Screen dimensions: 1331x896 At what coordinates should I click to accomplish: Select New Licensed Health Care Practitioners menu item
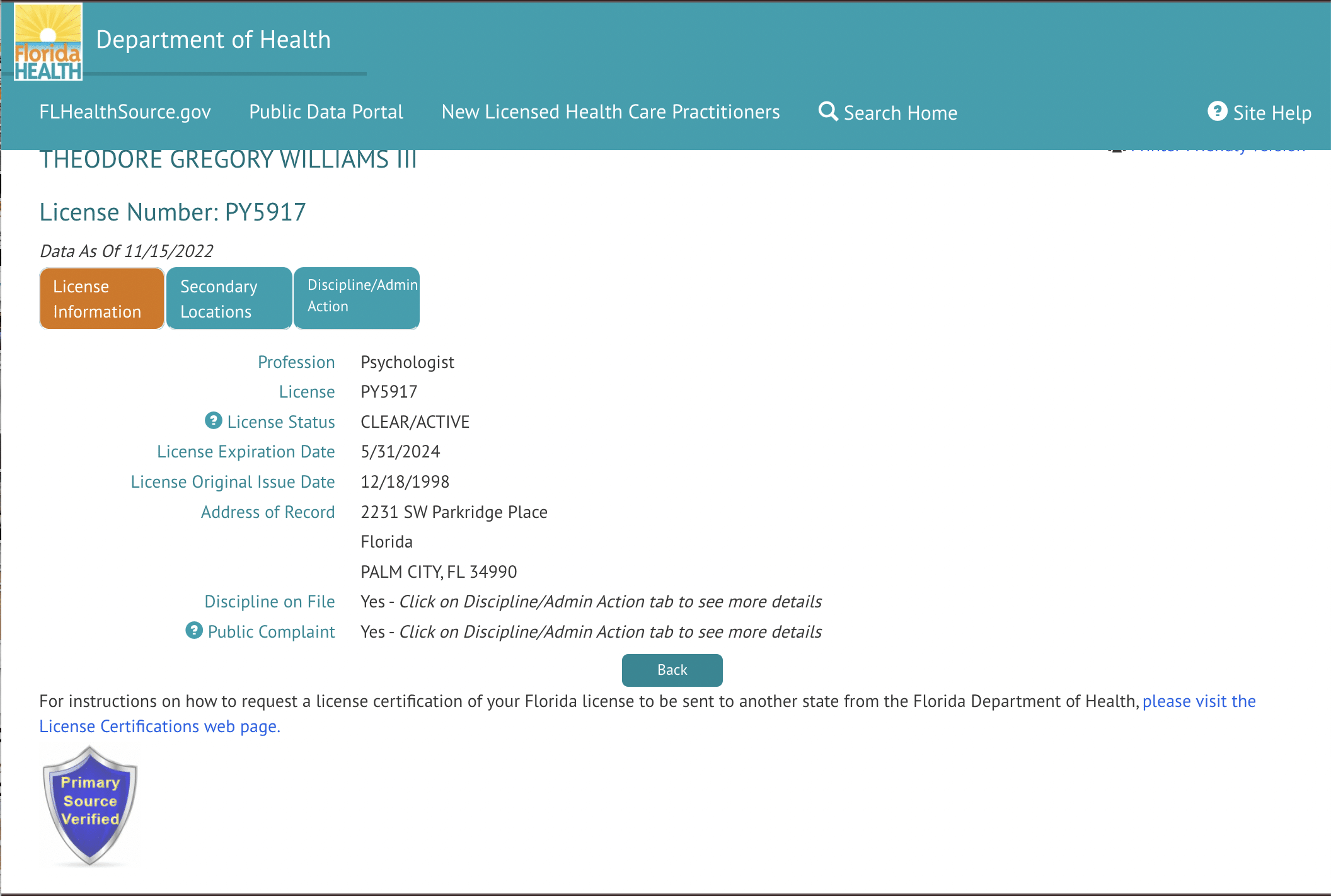click(611, 112)
